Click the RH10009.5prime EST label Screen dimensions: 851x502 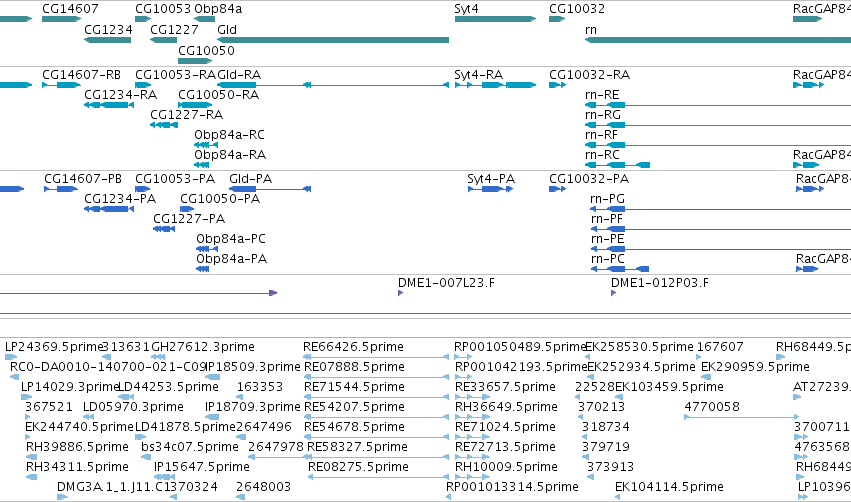[x=506, y=468]
